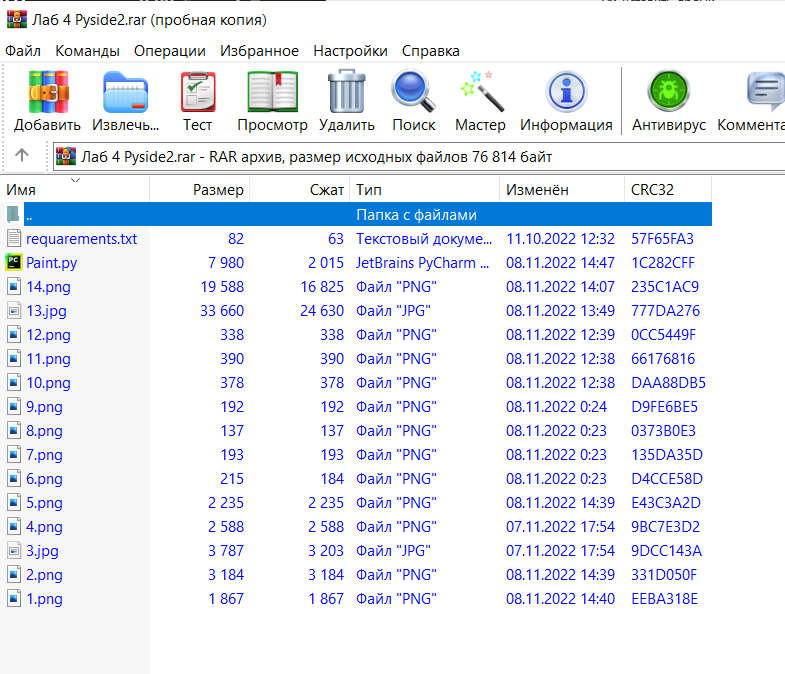The image size is (785, 674).
Task: Sort files by Размер column header
Action: 217,189
